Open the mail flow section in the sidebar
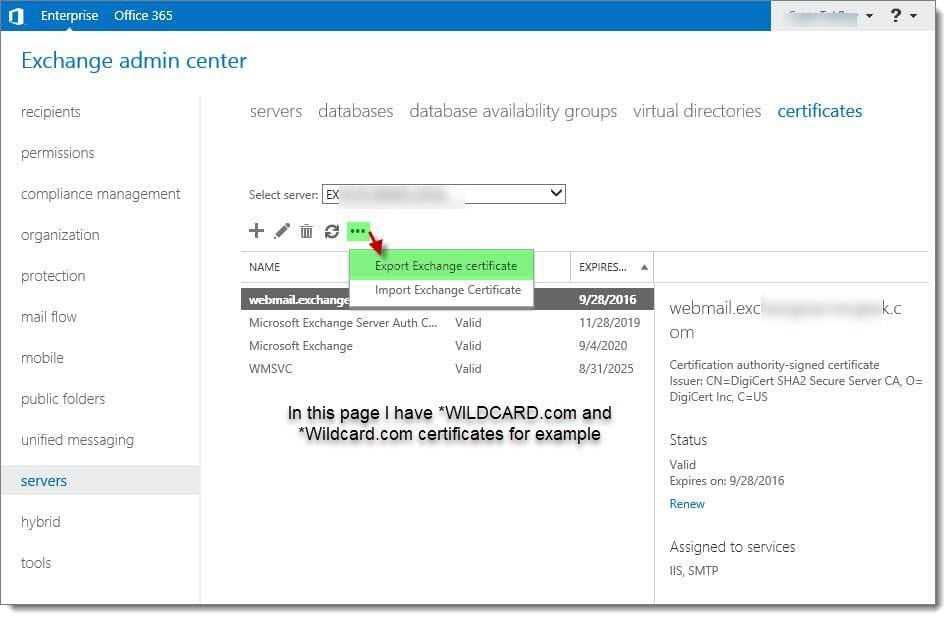 tap(48, 317)
